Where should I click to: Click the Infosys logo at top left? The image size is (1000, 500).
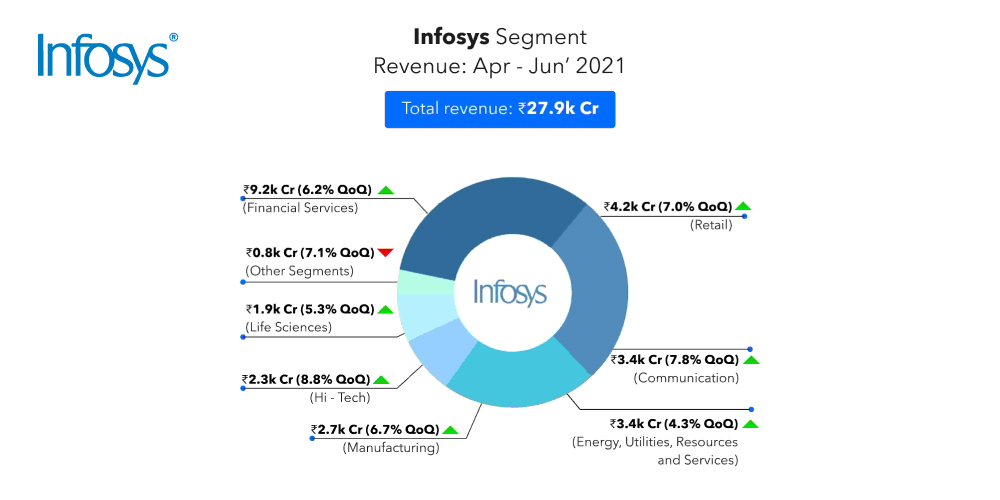107,58
